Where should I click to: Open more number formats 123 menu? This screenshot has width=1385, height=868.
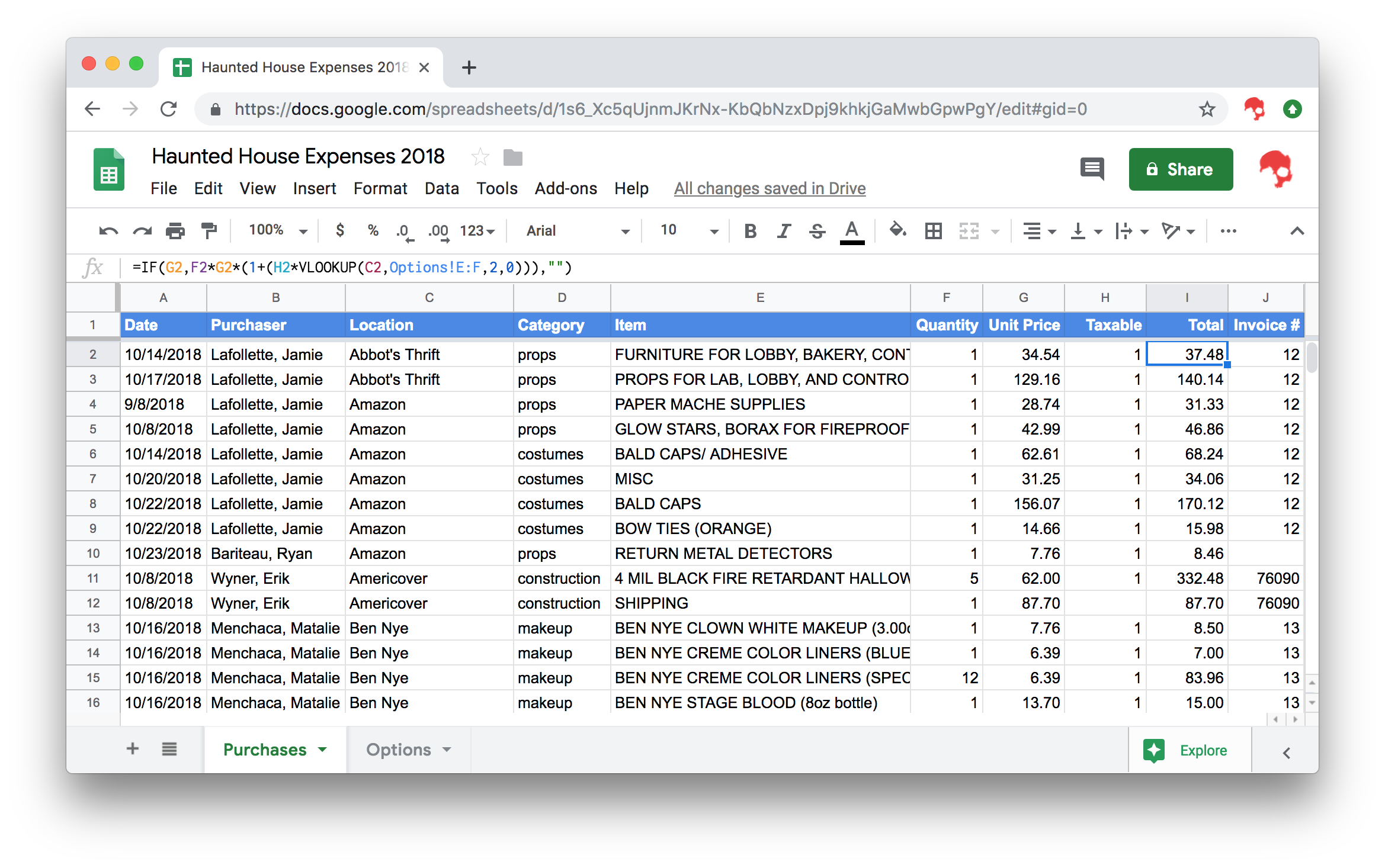click(477, 231)
